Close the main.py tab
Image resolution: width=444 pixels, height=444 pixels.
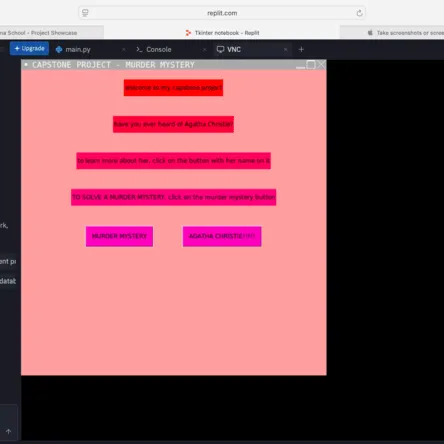pyautogui.click(x=124, y=49)
